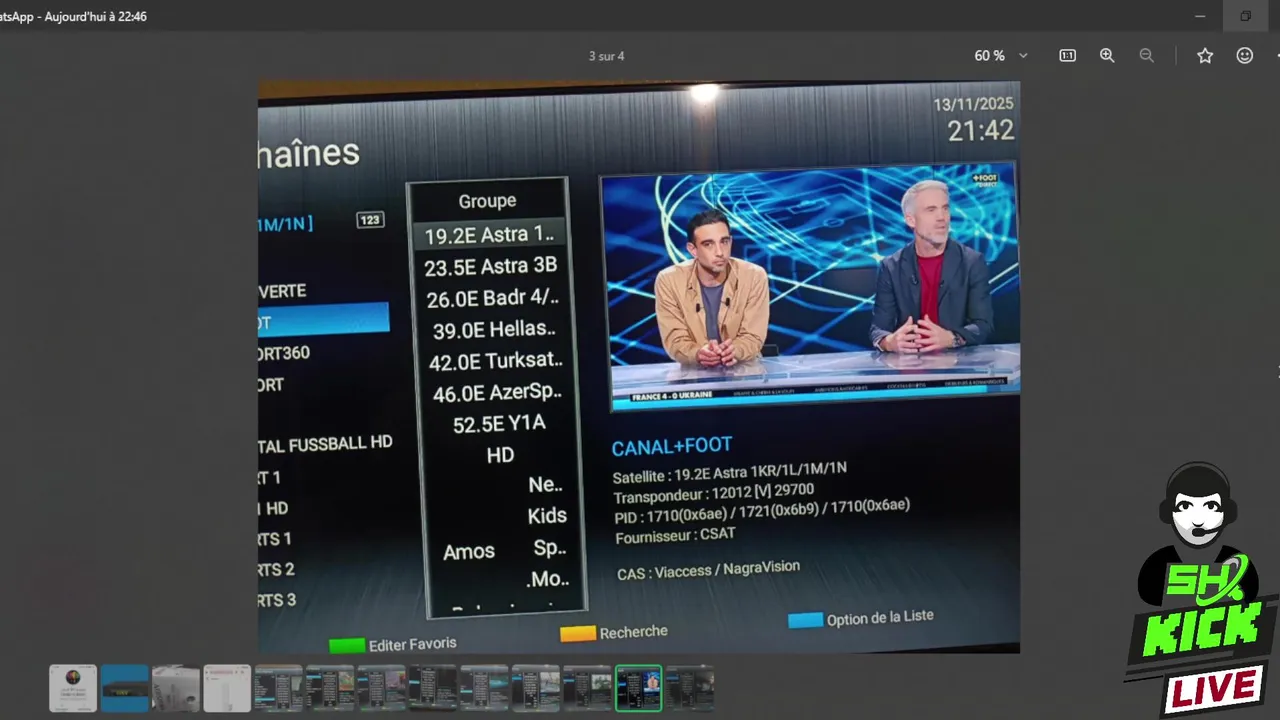The width and height of the screenshot is (1280, 720).
Task: Show image at actual size (1:1)
Action: click(x=1067, y=56)
